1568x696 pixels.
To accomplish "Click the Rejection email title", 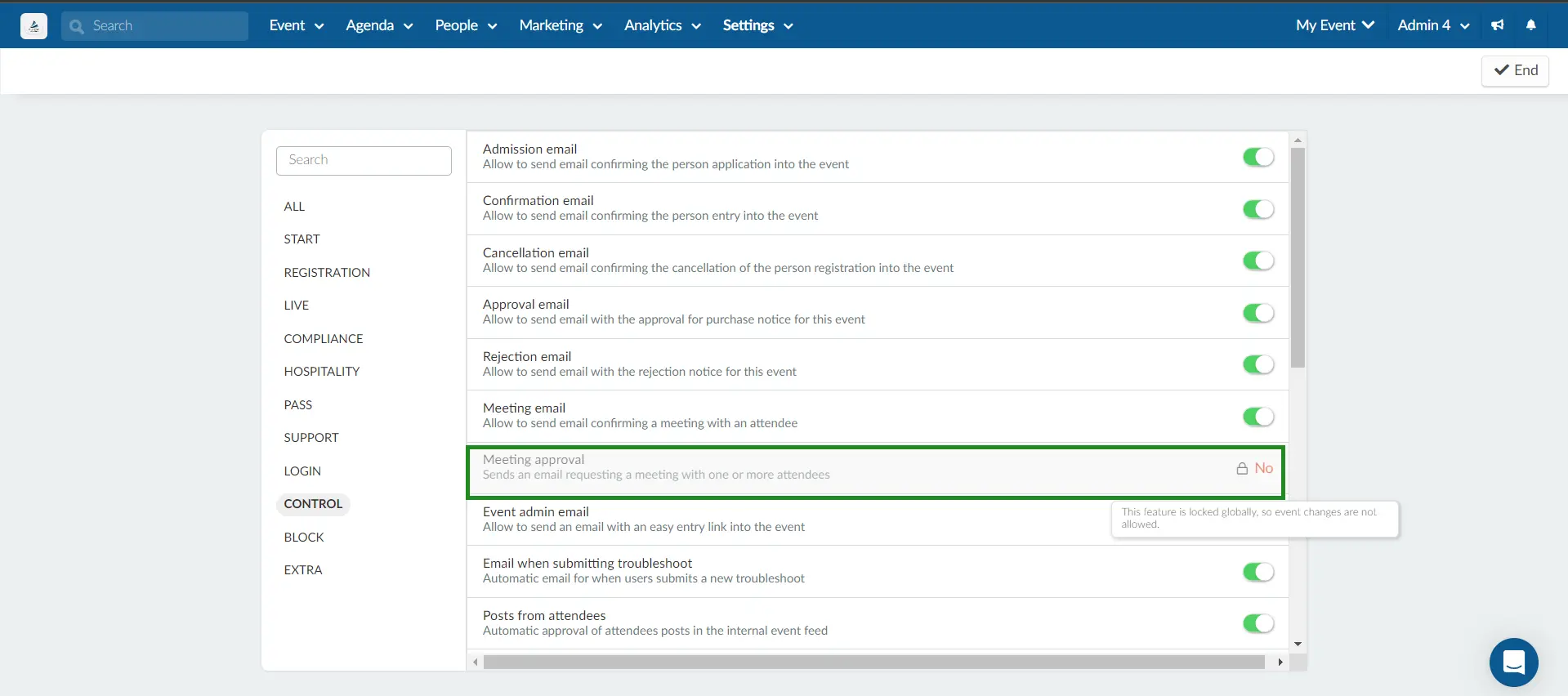I will (x=527, y=357).
